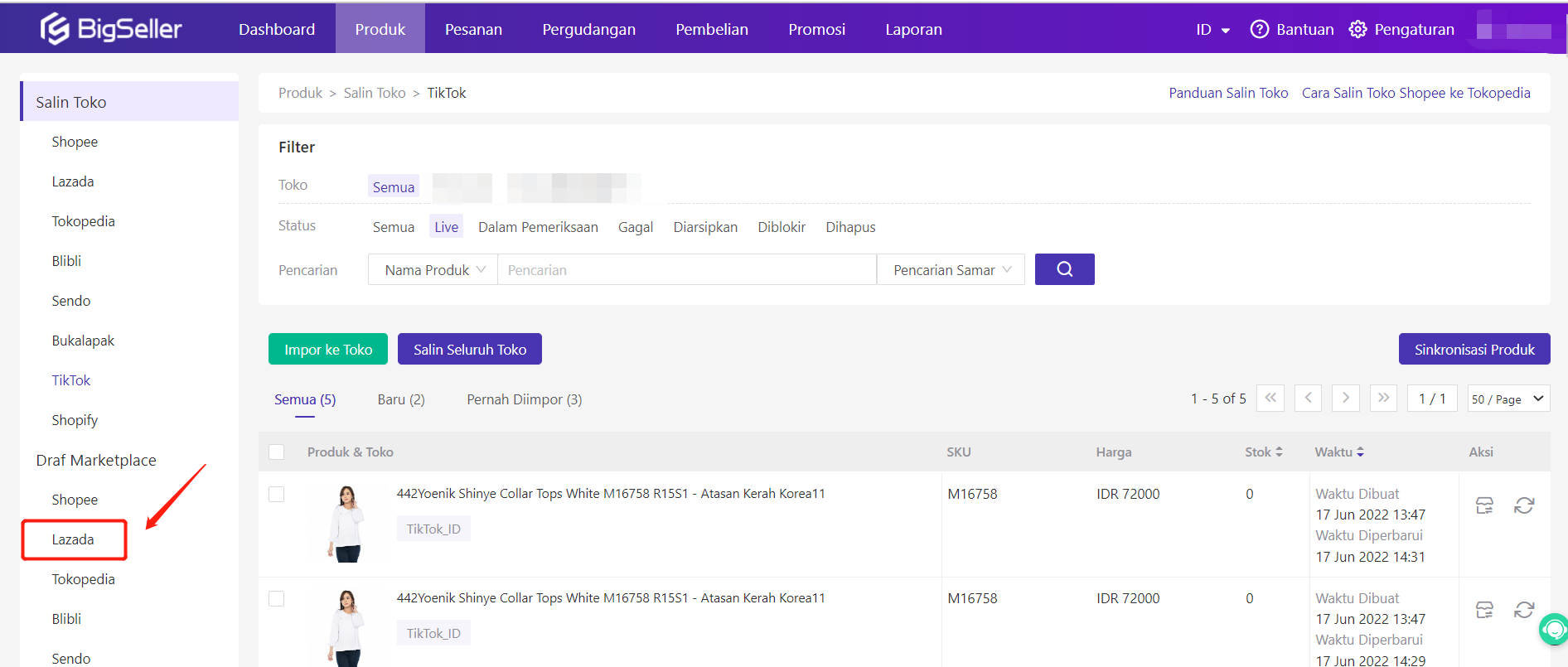The height and width of the screenshot is (667, 1568).
Task: Select Diblokir status filter
Action: coord(782,227)
